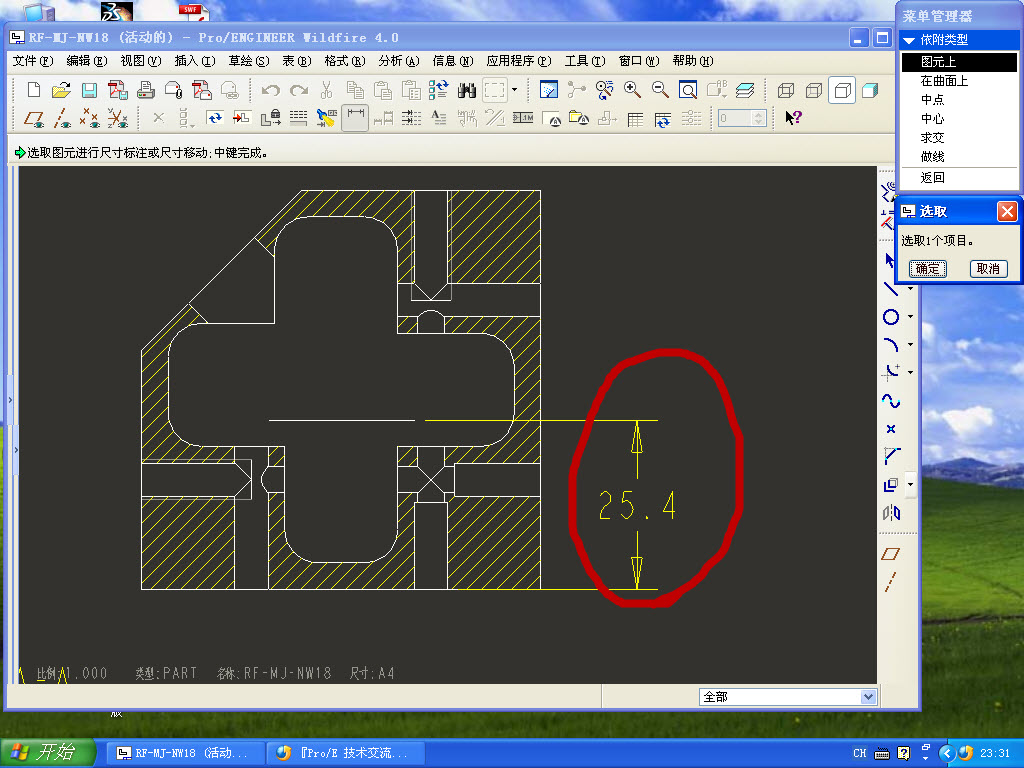Open the layers stack icon
This screenshot has height=768, width=1024.
tap(744, 90)
